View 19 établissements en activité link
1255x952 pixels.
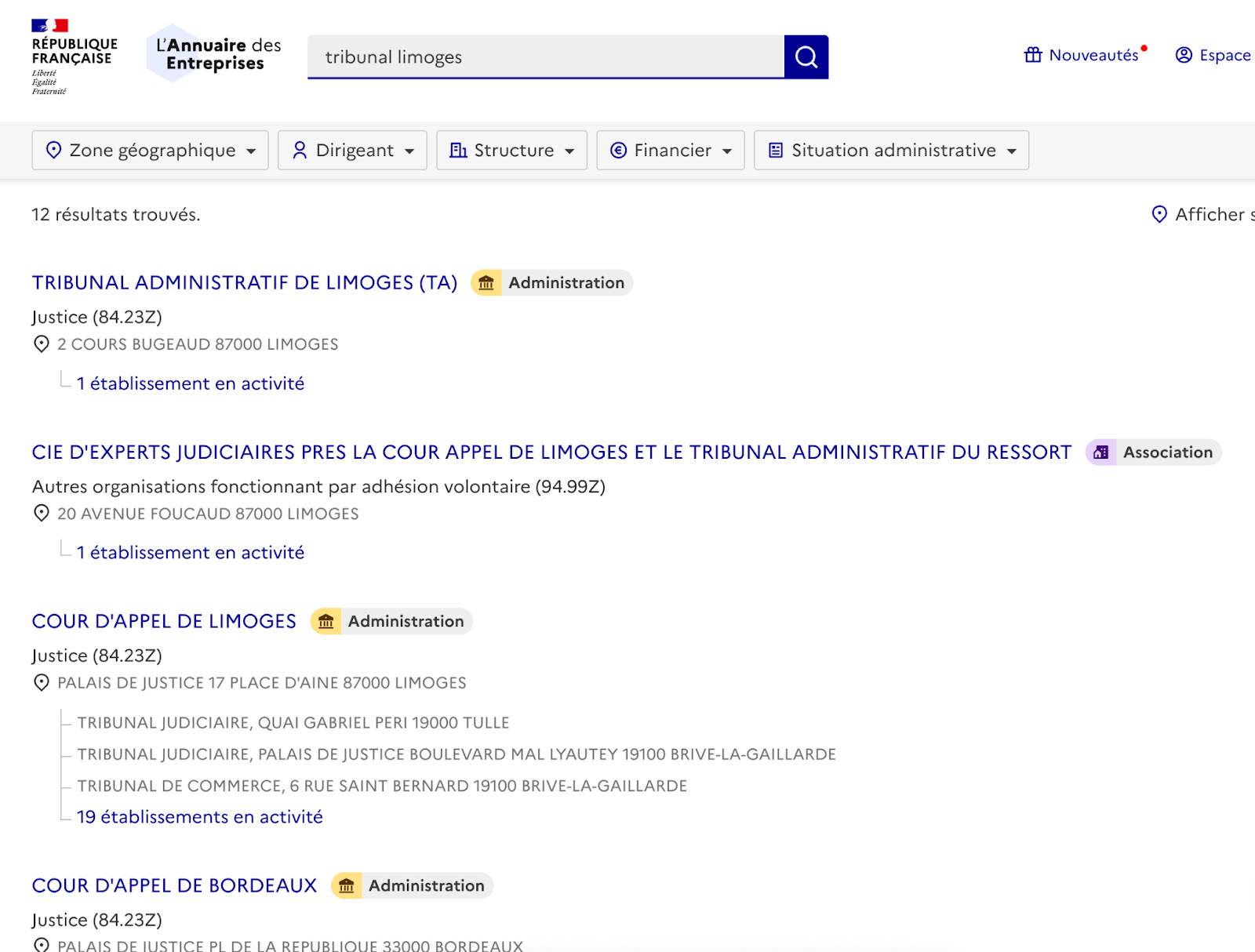click(200, 817)
